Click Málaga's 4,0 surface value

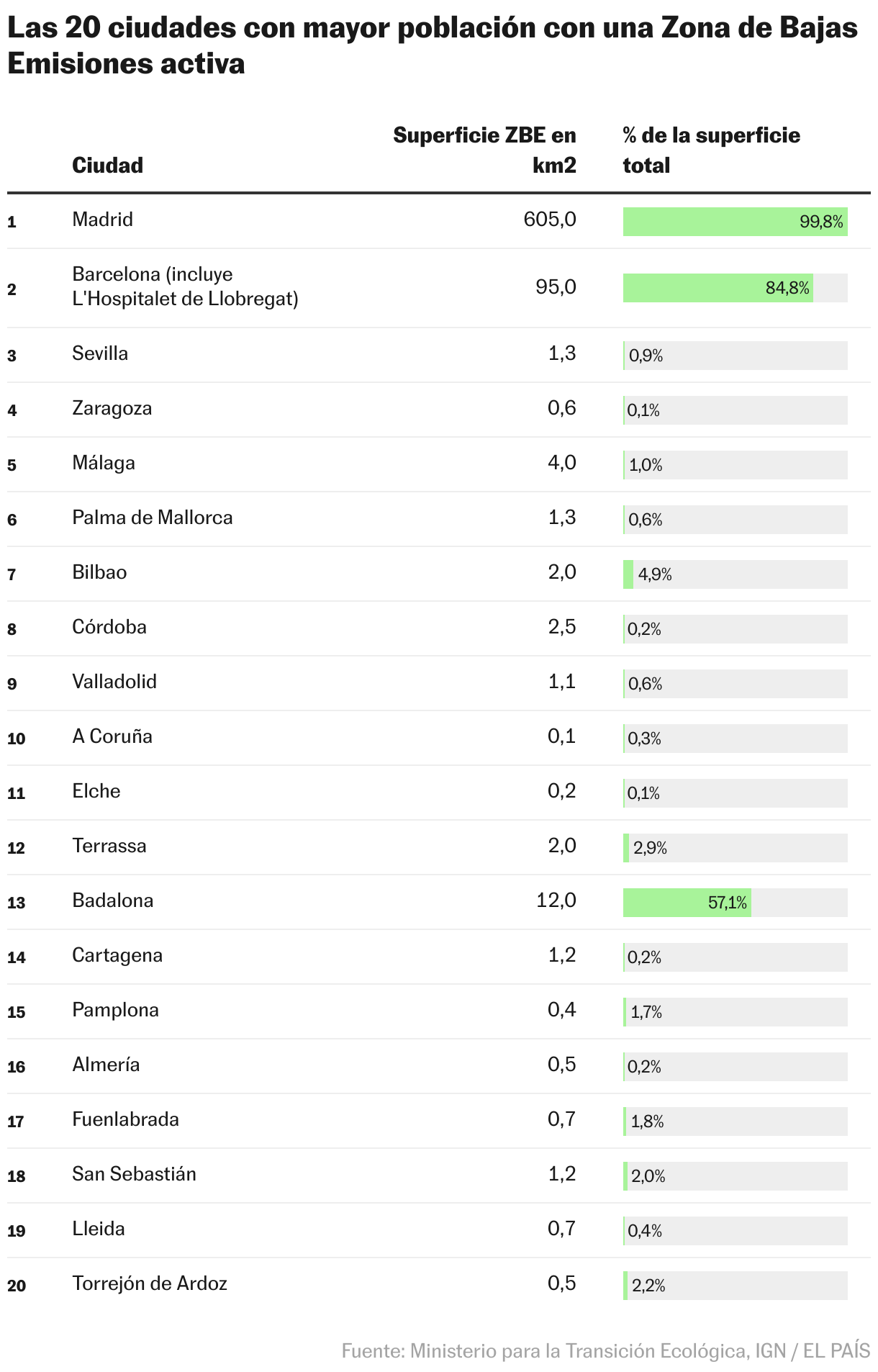561,463
